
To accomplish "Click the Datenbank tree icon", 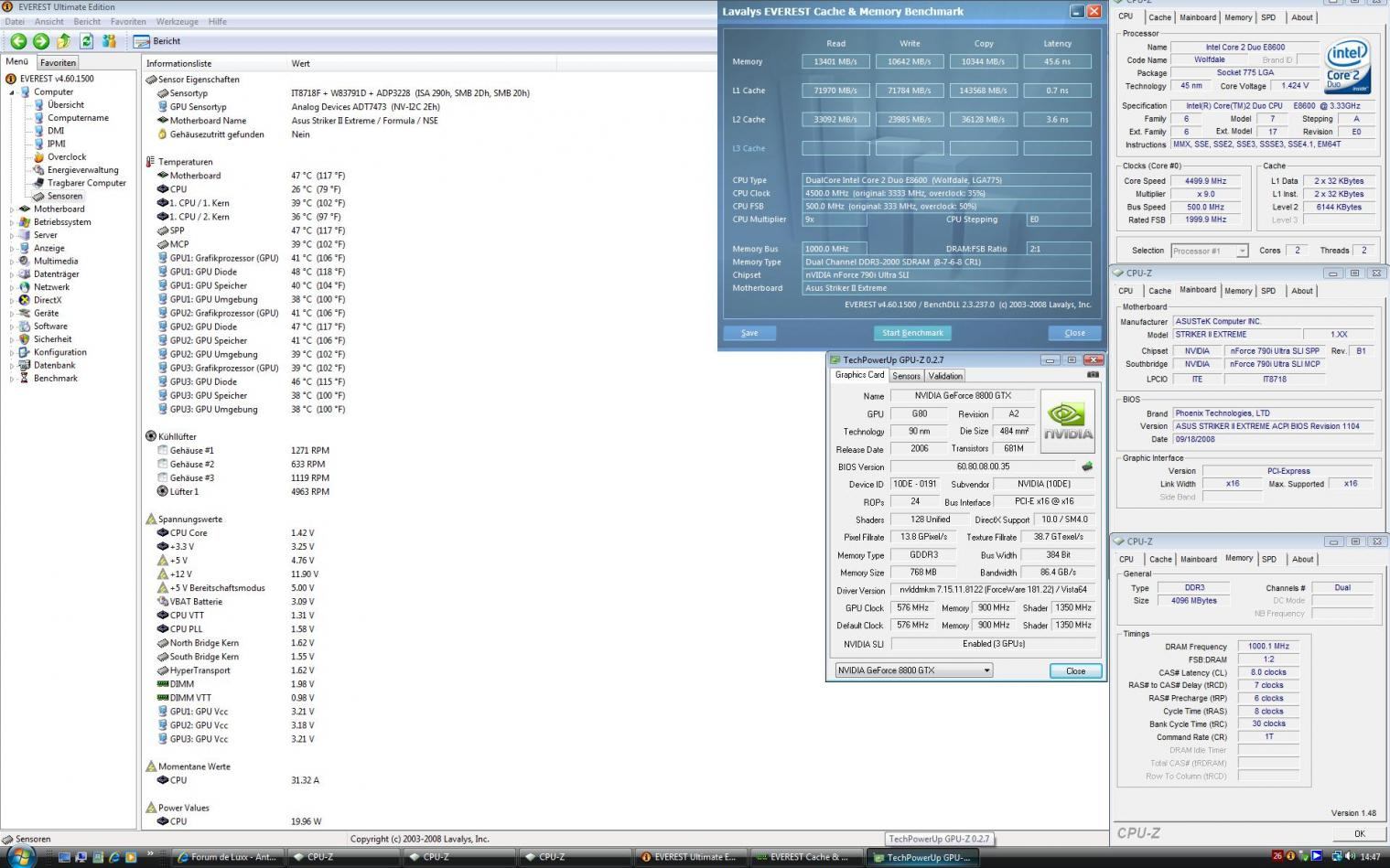I will (25, 365).
